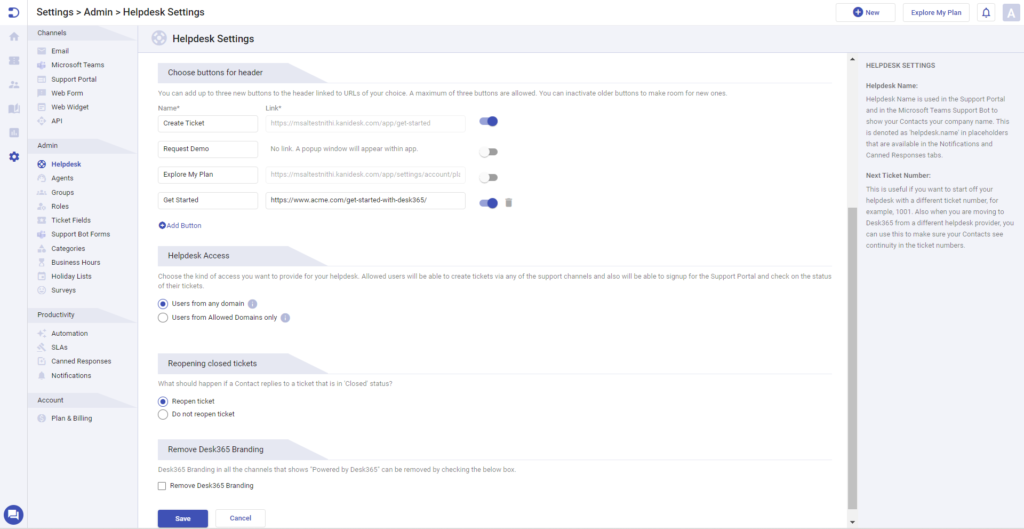Open the Contacts icon in left rail
This screenshot has height=529, width=1024.
click(14, 85)
